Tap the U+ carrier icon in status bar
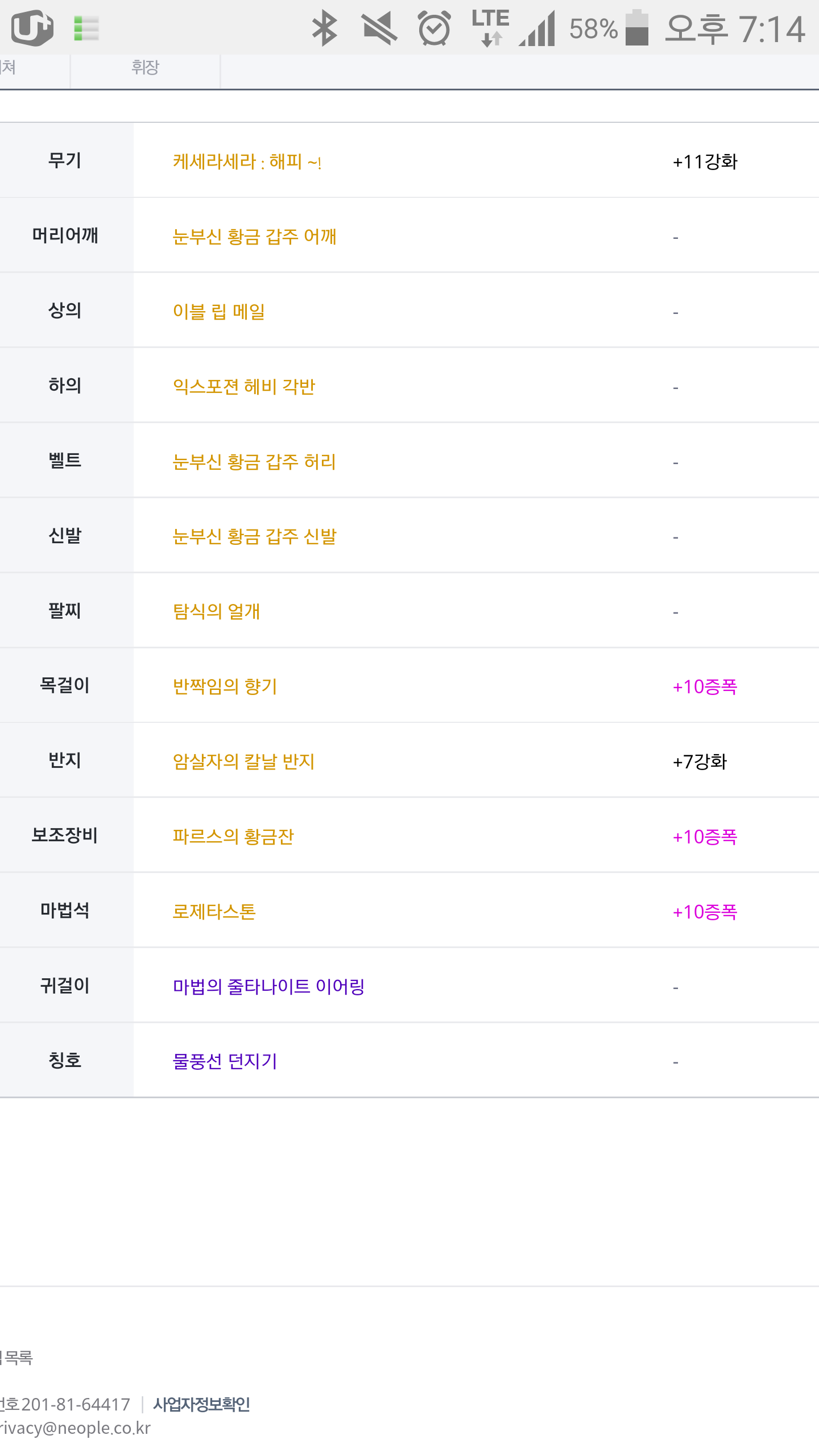 [x=32, y=27]
